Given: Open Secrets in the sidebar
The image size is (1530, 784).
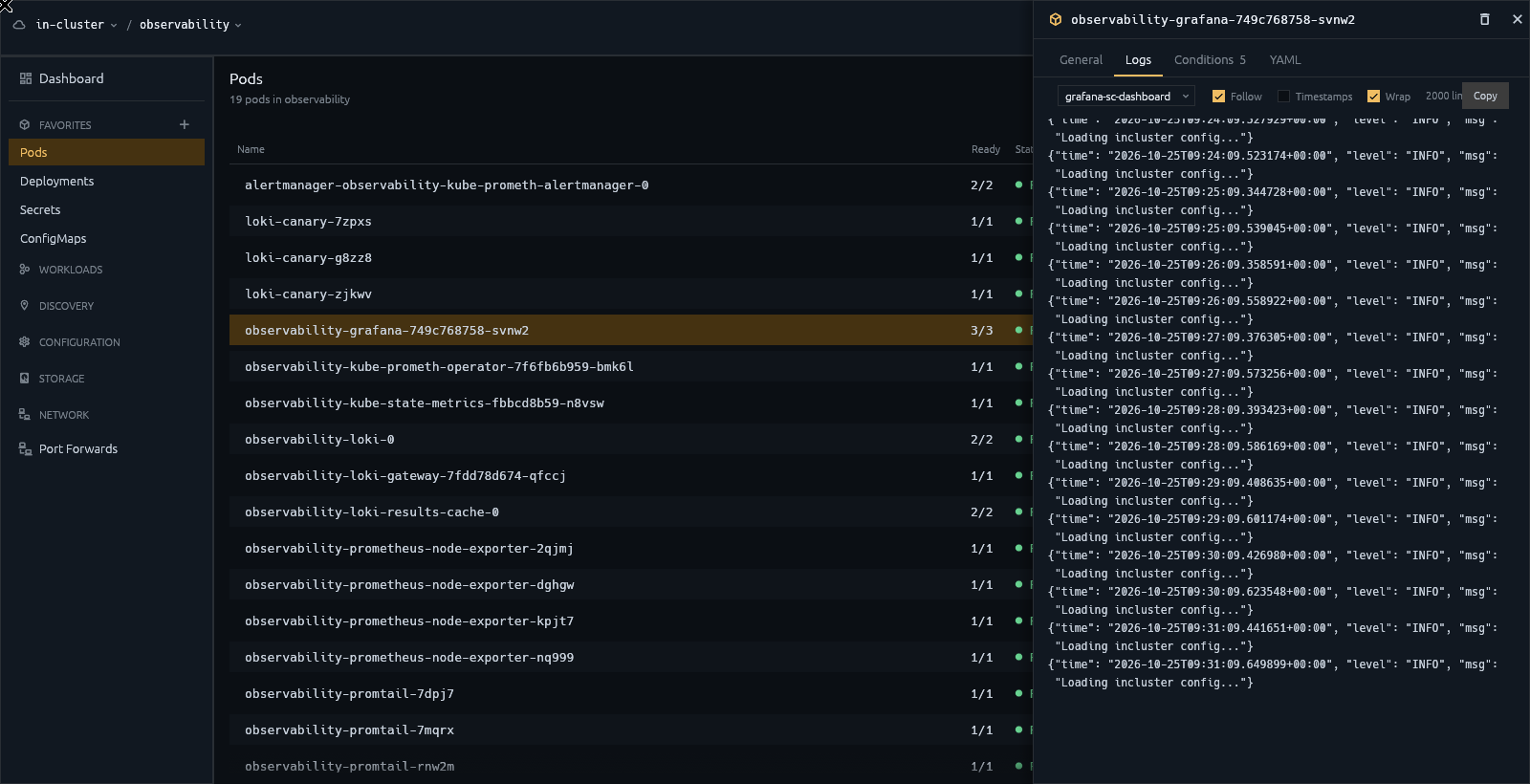Looking at the screenshot, I should [106, 209].
